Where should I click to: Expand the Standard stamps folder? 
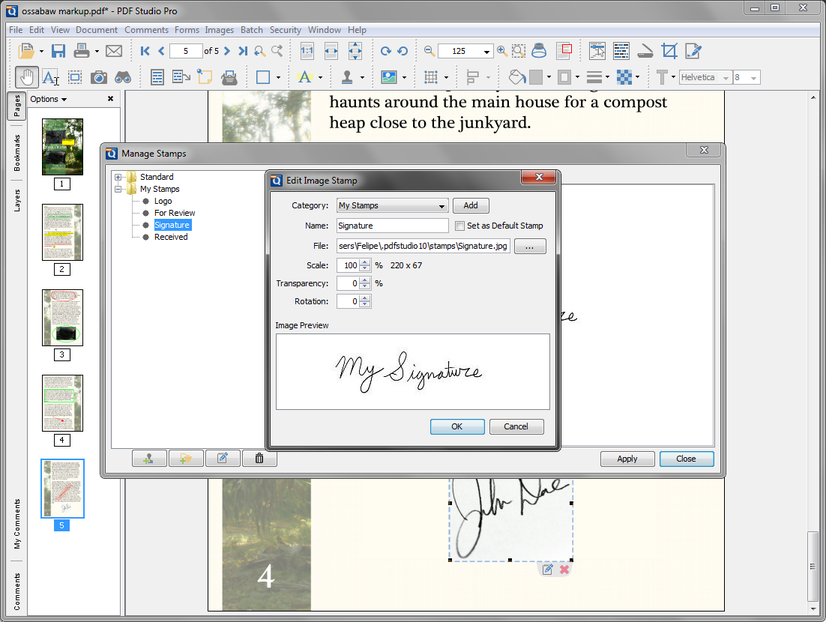coord(118,177)
